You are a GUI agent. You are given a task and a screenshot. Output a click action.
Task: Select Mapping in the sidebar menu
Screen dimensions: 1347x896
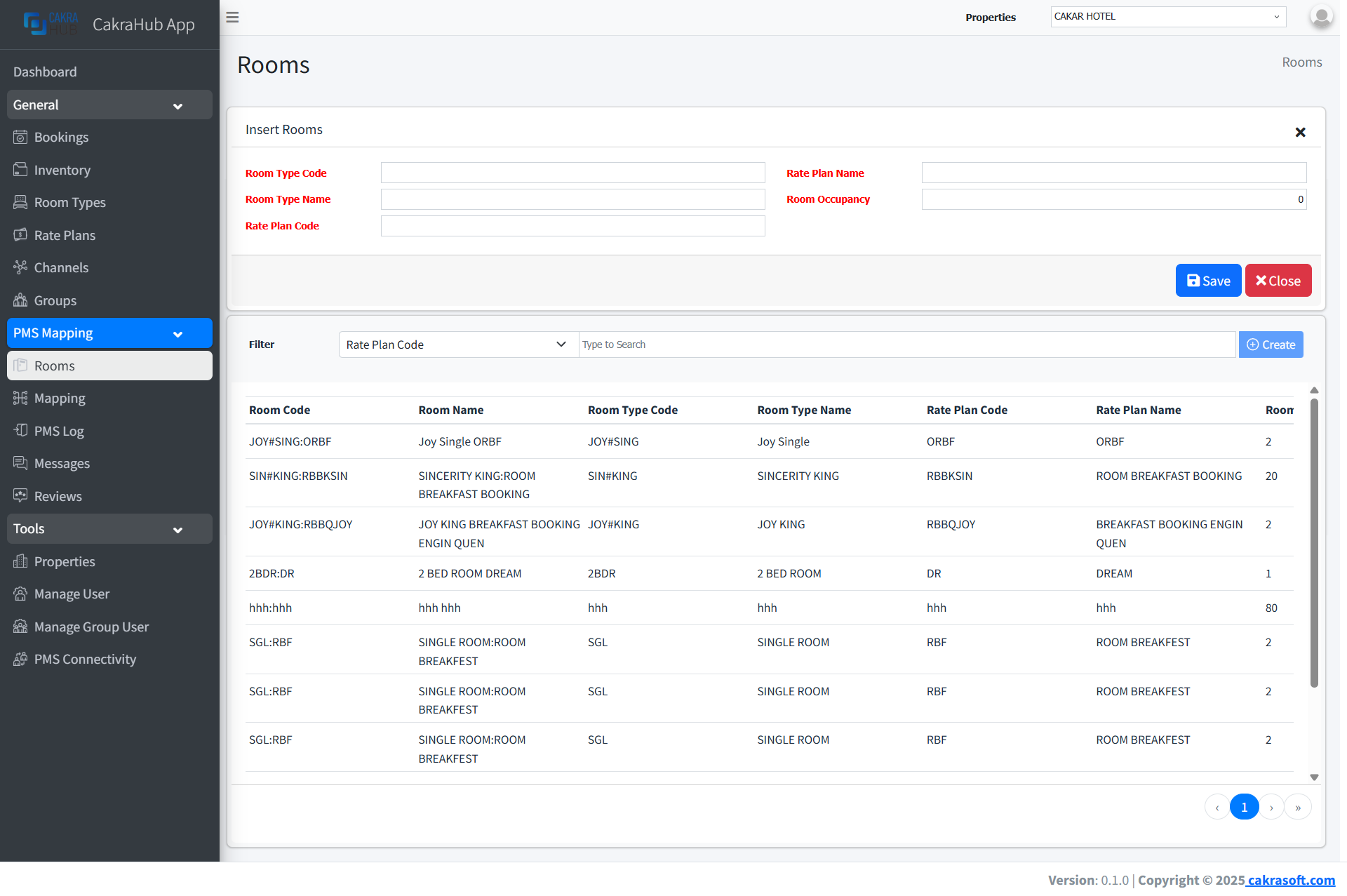click(x=60, y=398)
